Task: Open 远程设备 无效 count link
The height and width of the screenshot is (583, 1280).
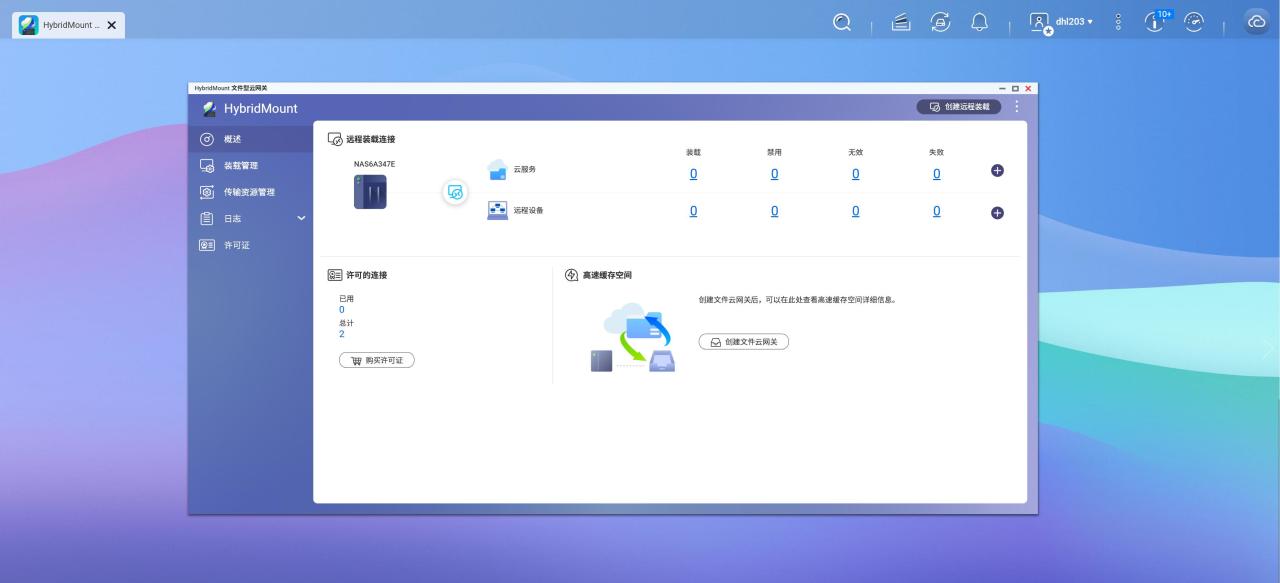Action: click(855, 211)
